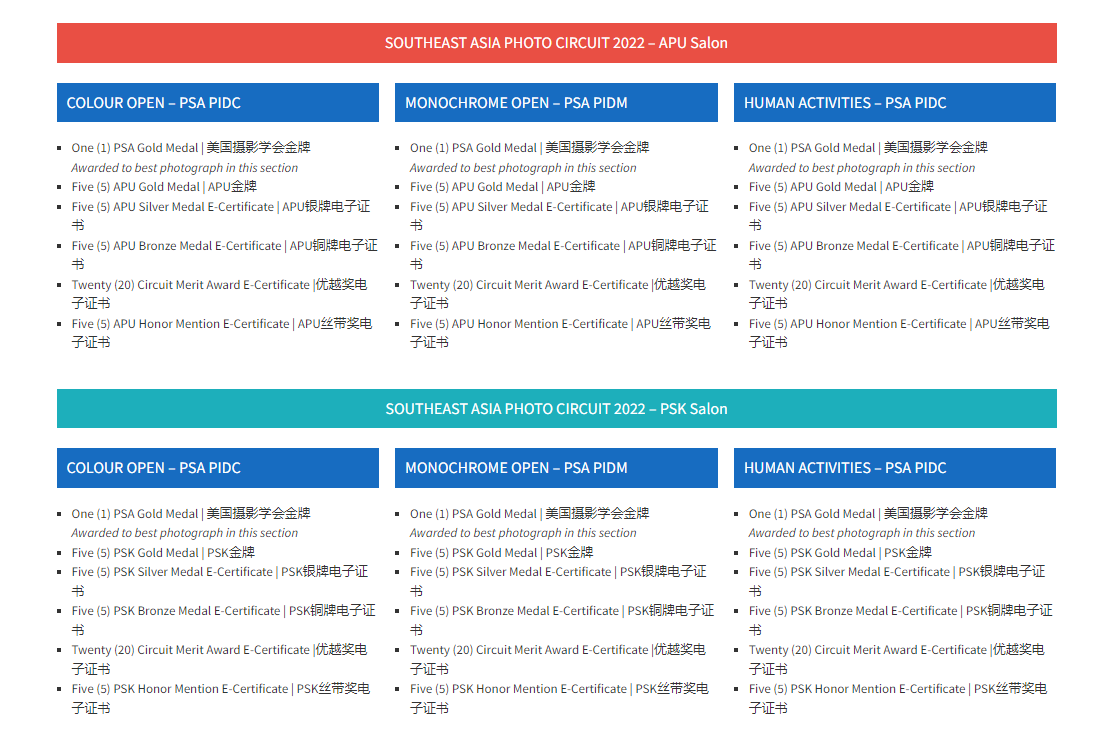Point at PSK Honor Mention E-Certificate in Colour Open

(221, 698)
